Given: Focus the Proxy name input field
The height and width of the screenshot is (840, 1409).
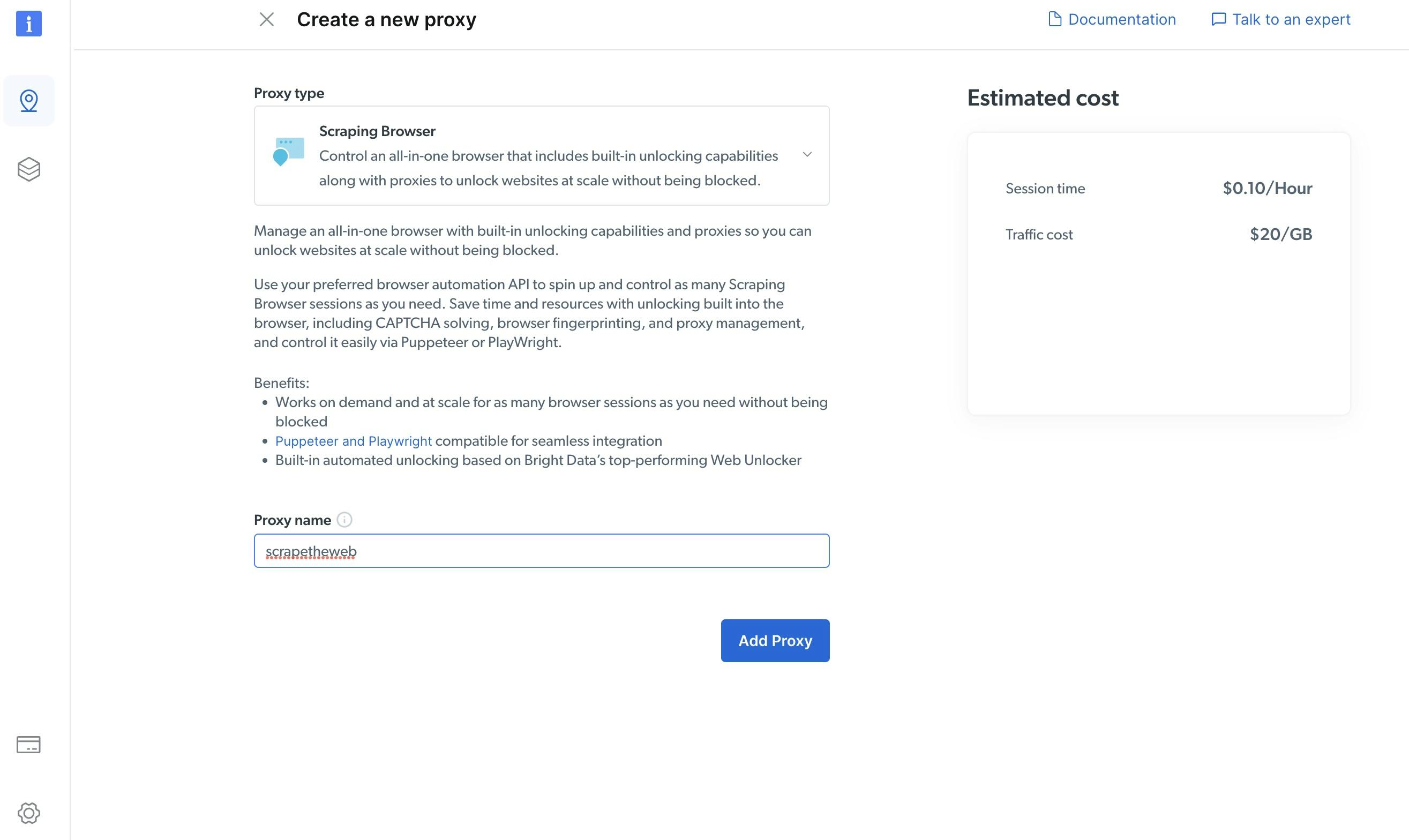Looking at the screenshot, I should [x=541, y=551].
